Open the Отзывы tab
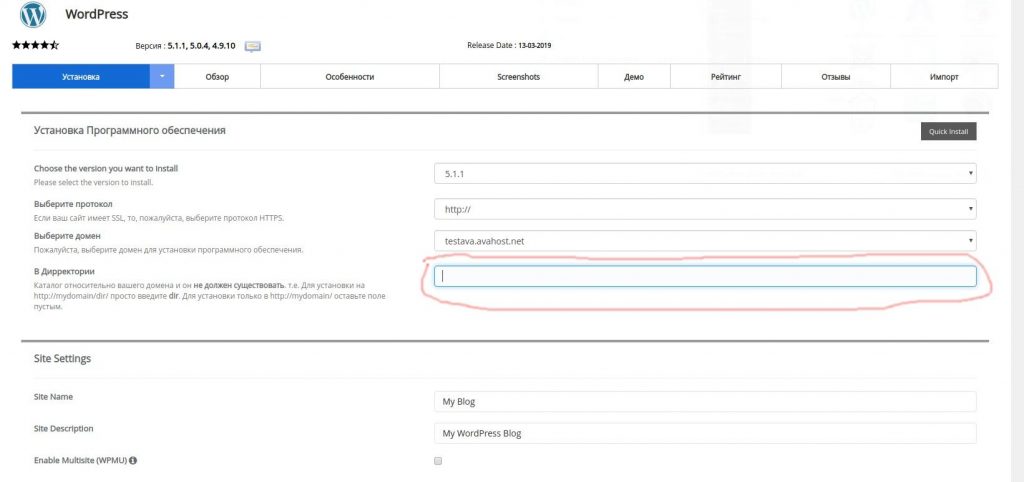This screenshot has height=482, width=1024. pyautogui.click(x=836, y=76)
